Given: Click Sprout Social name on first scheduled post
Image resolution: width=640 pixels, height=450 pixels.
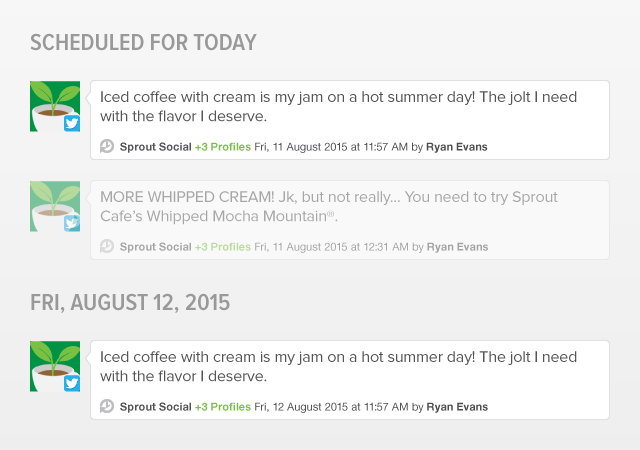Looking at the screenshot, I should 156,147.
